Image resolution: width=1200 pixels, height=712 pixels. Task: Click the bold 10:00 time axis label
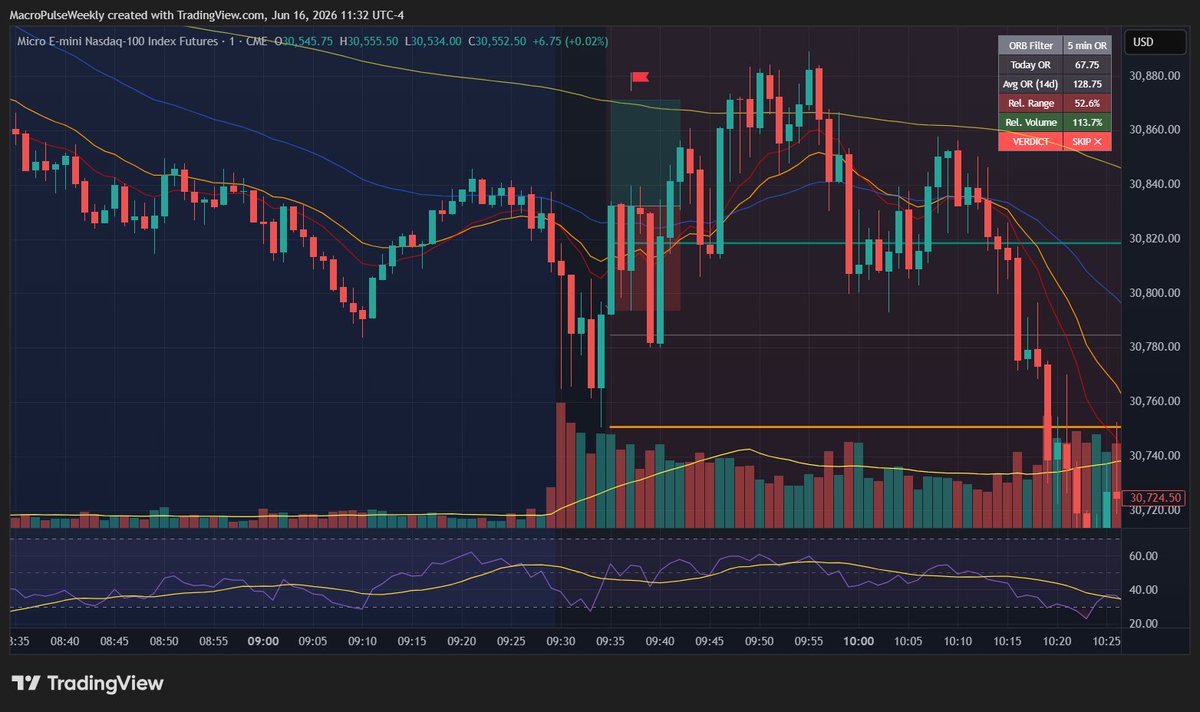(858, 640)
